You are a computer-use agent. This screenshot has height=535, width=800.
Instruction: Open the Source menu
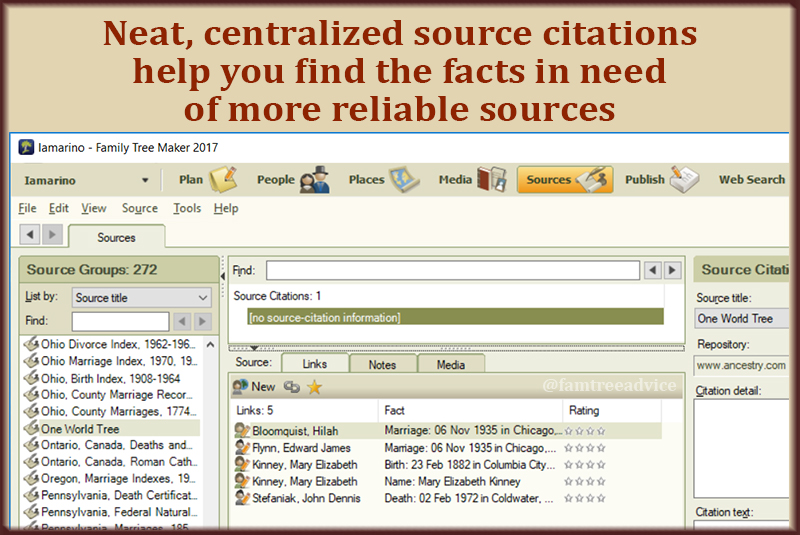(x=140, y=208)
